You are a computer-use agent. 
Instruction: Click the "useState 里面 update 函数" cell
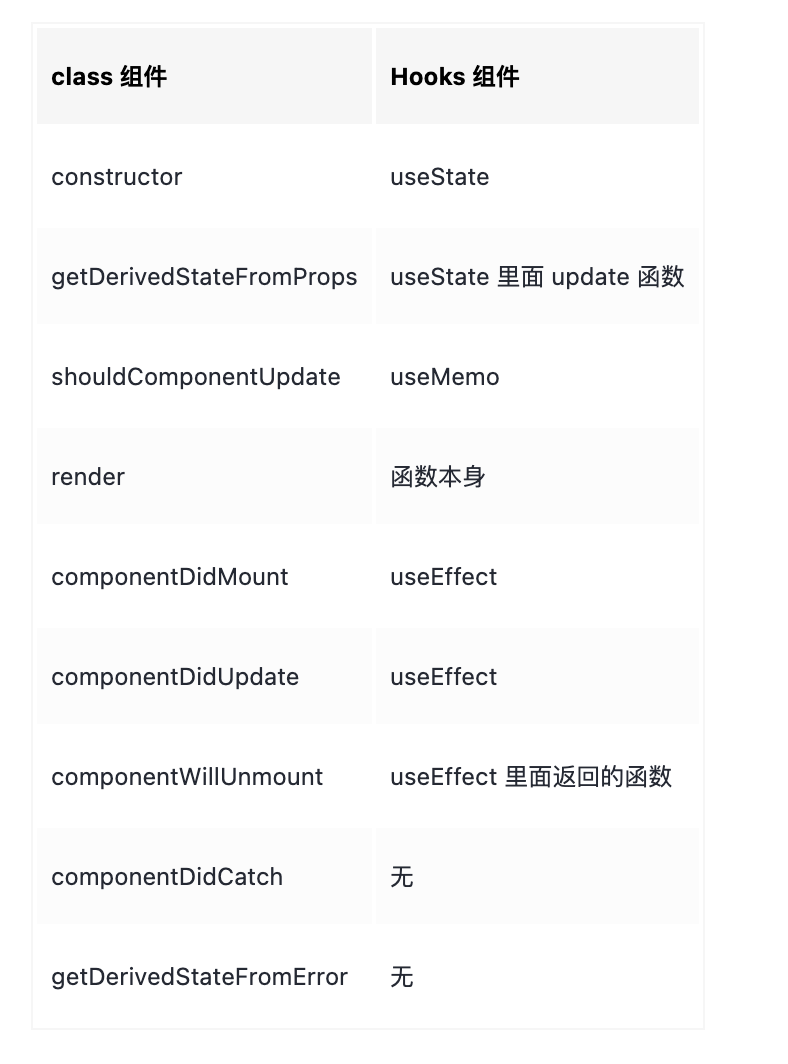pos(537,277)
